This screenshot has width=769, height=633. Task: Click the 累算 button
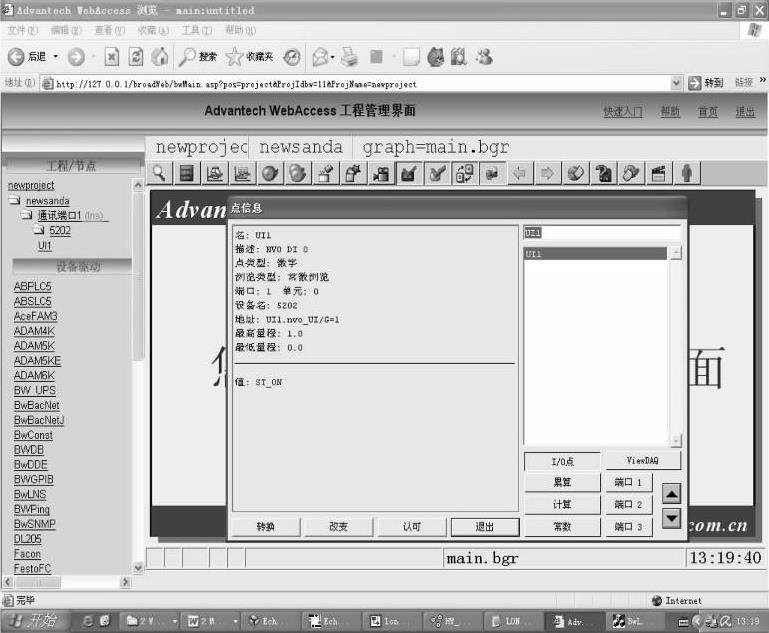tap(562, 482)
